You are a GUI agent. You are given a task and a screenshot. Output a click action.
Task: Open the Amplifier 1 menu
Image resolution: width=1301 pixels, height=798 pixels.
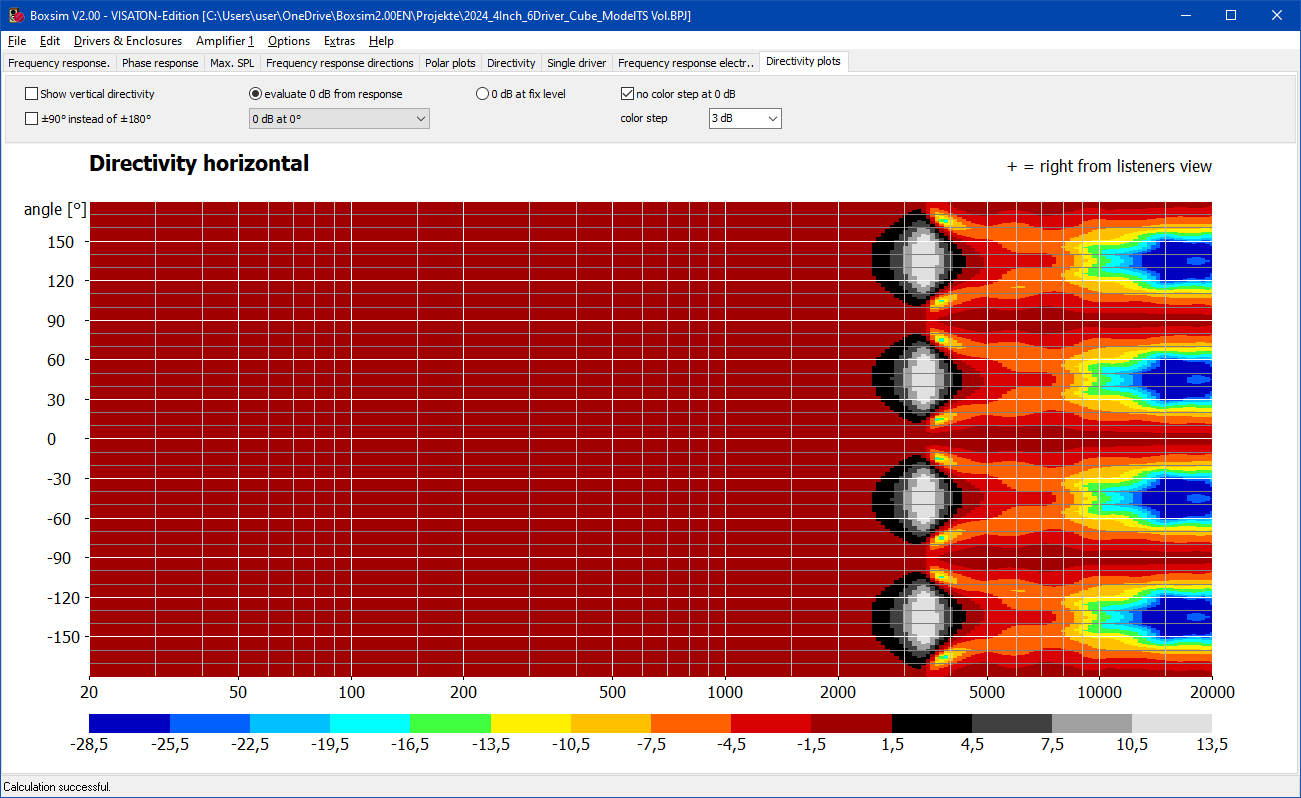(x=225, y=41)
